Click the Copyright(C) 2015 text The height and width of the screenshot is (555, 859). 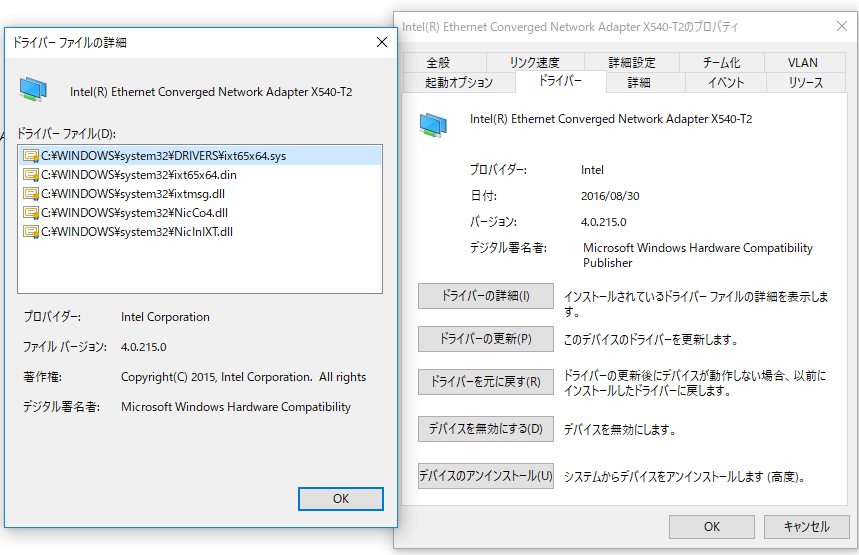(243, 377)
